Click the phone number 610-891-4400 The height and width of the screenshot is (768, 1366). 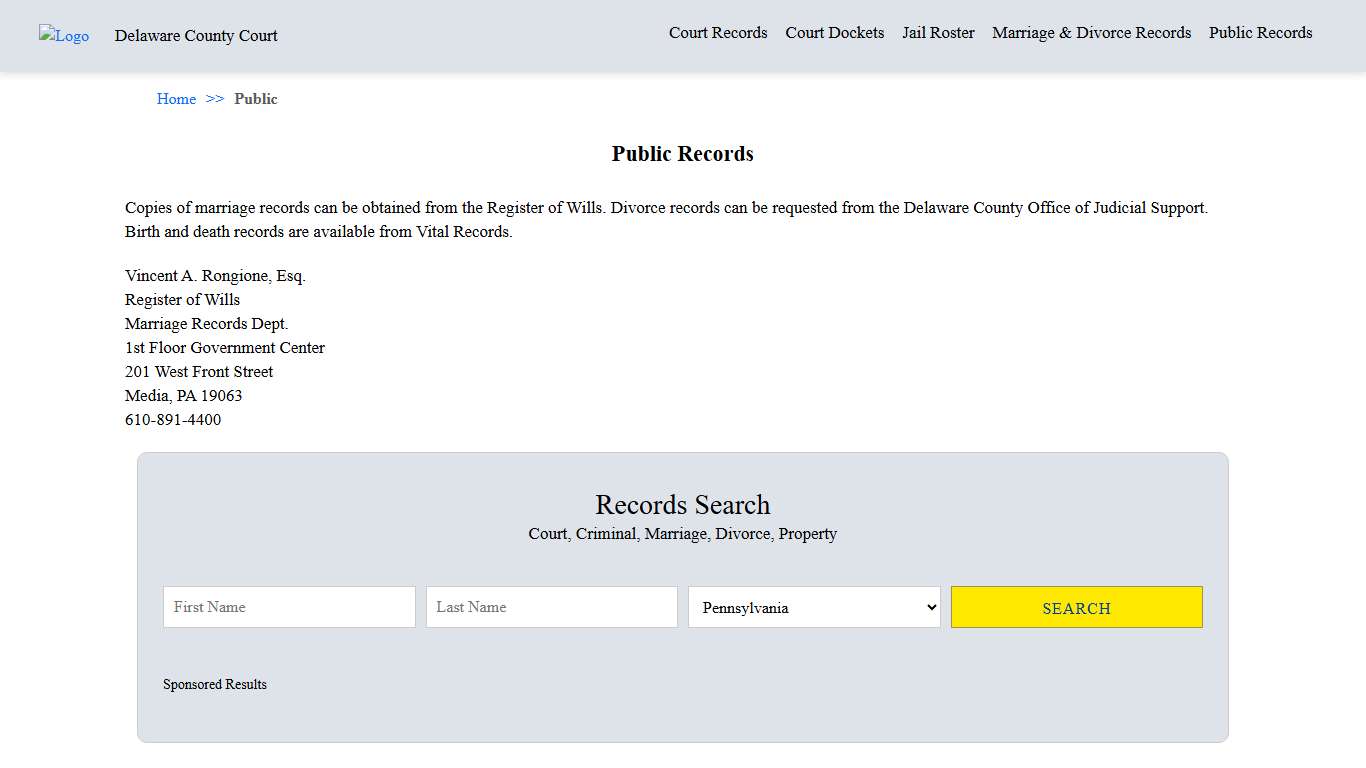tap(173, 419)
